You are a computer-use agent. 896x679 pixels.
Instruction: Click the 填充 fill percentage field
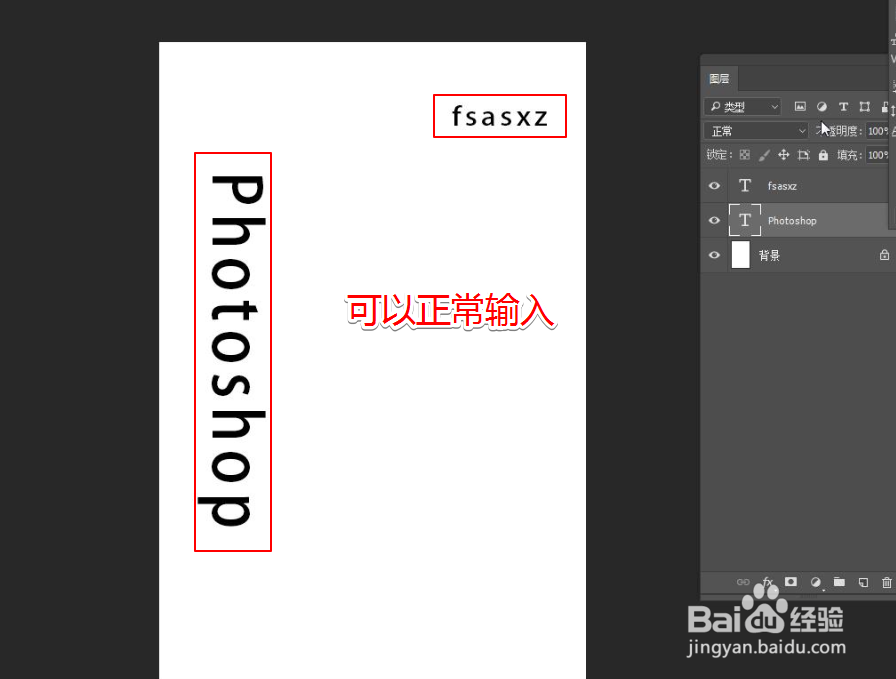(878, 155)
